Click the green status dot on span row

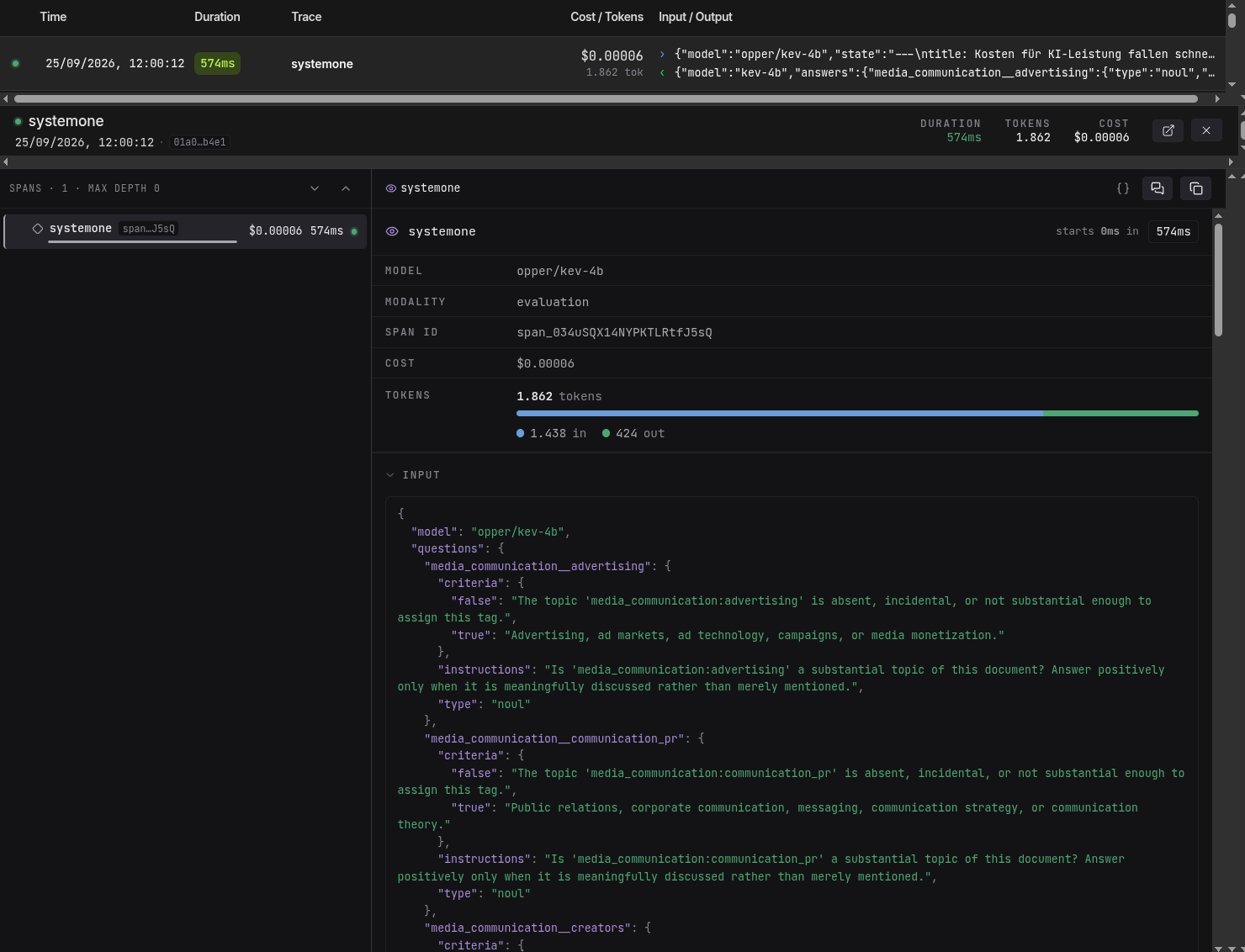click(354, 231)
